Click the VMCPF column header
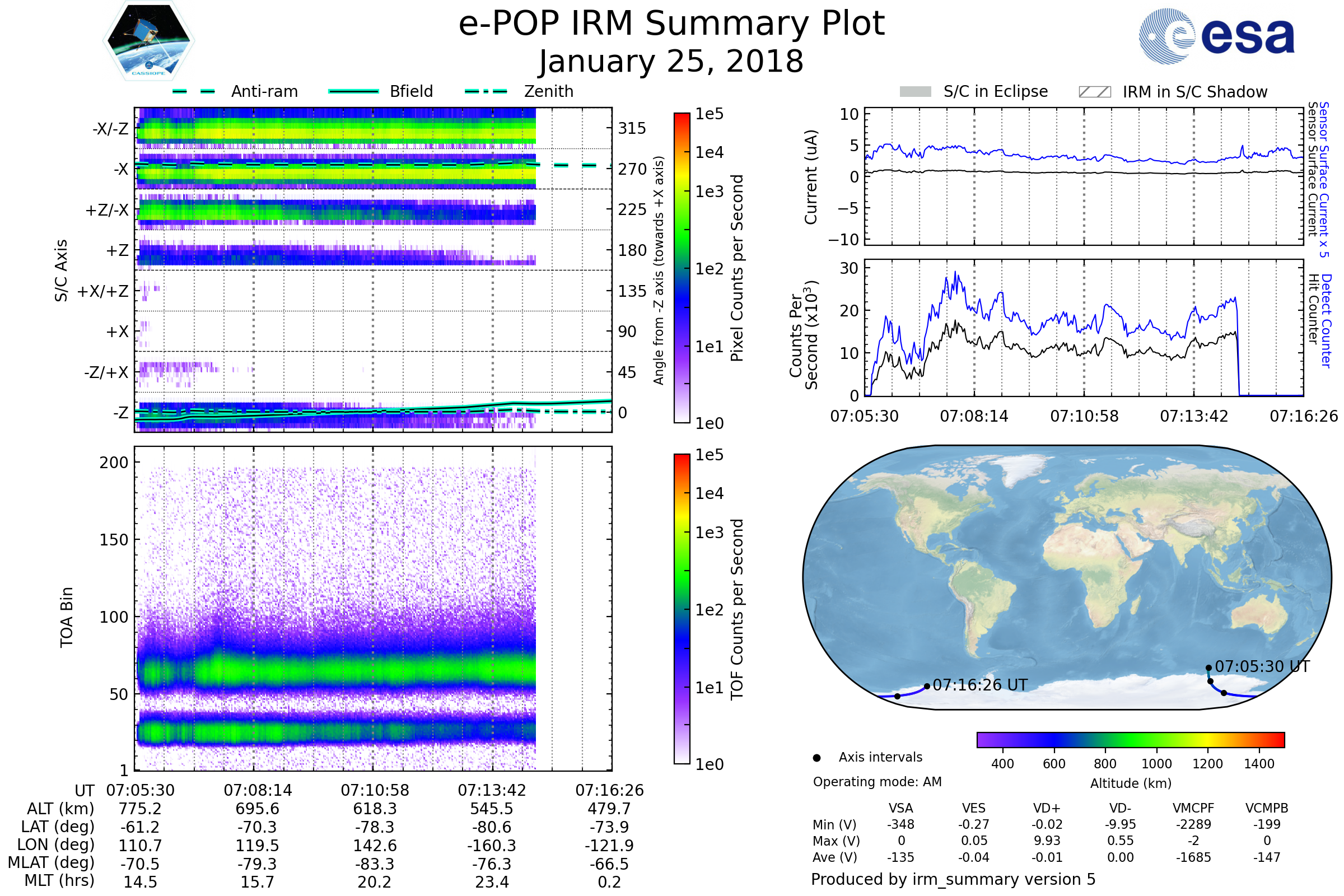The image size is (1344, 896). [x=1193, y=808]
